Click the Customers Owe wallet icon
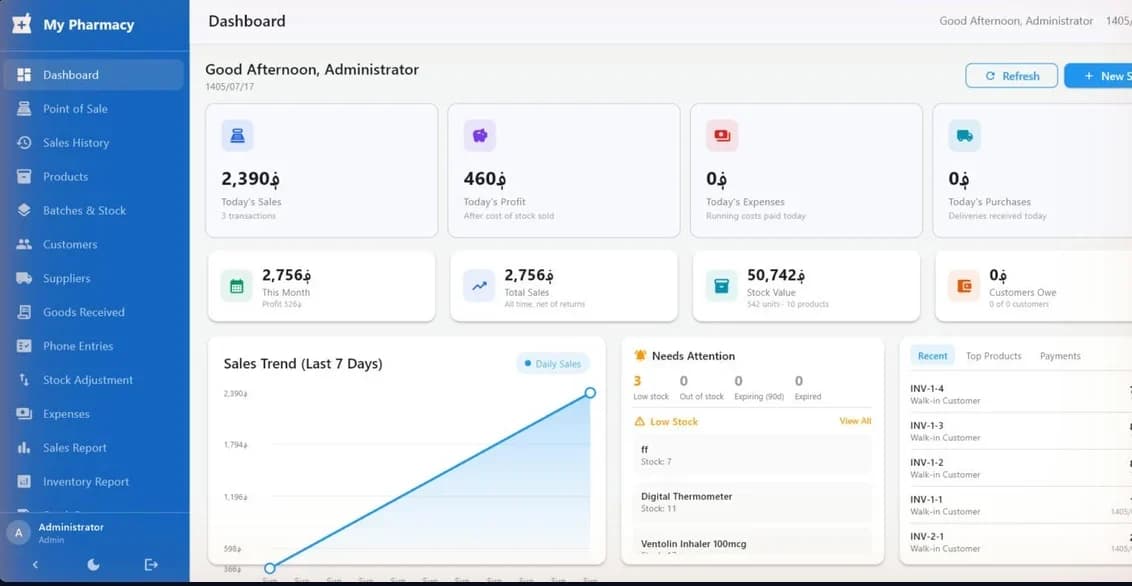This screenshot has width=1132, height=586. click(964, 286)
